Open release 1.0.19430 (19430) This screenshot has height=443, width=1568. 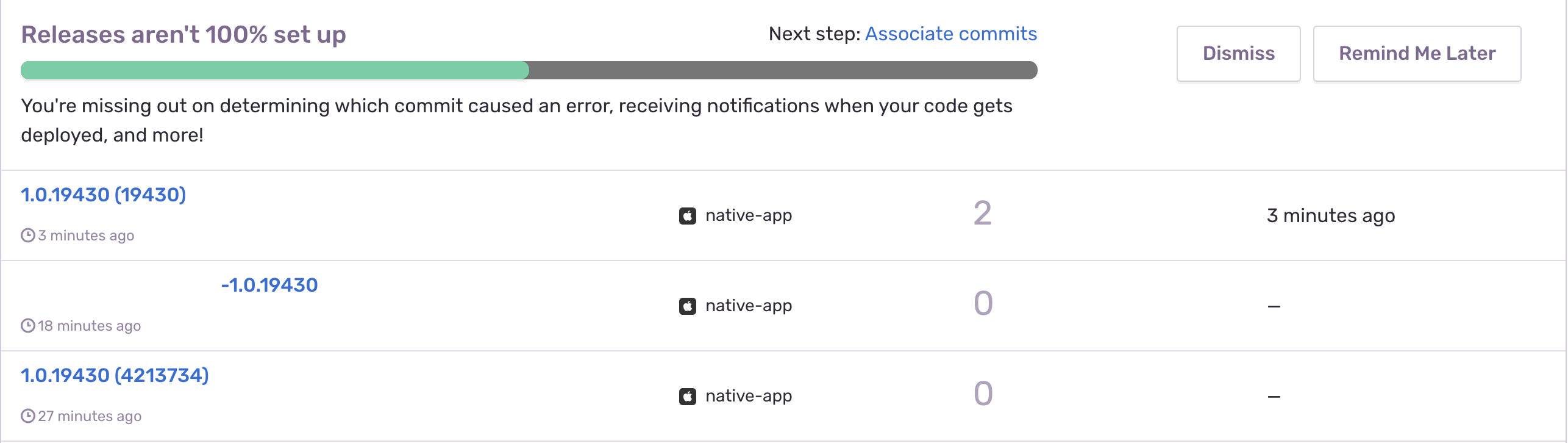(102, 195)
